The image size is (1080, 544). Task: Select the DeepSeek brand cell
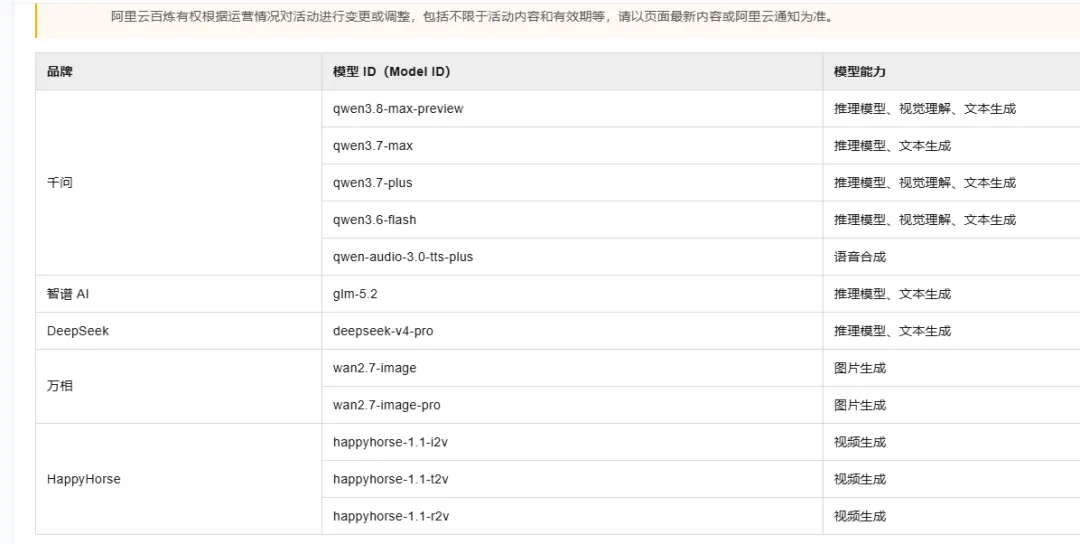(x=178, y=331)
